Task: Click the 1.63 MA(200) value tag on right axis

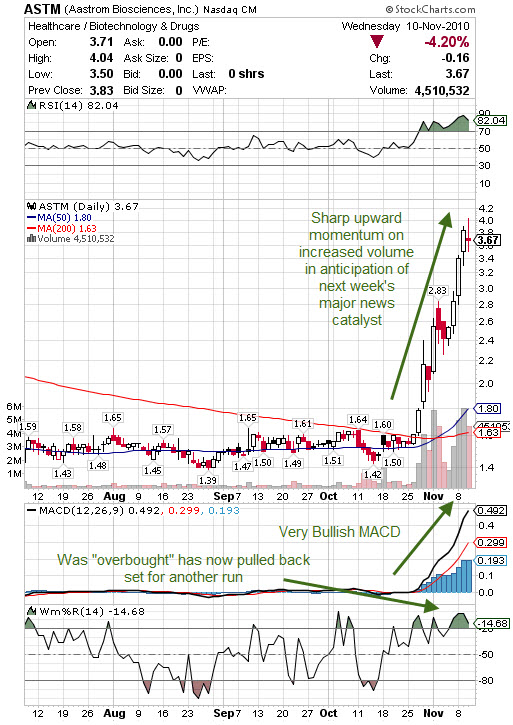Action: click(x=488, y=433)
